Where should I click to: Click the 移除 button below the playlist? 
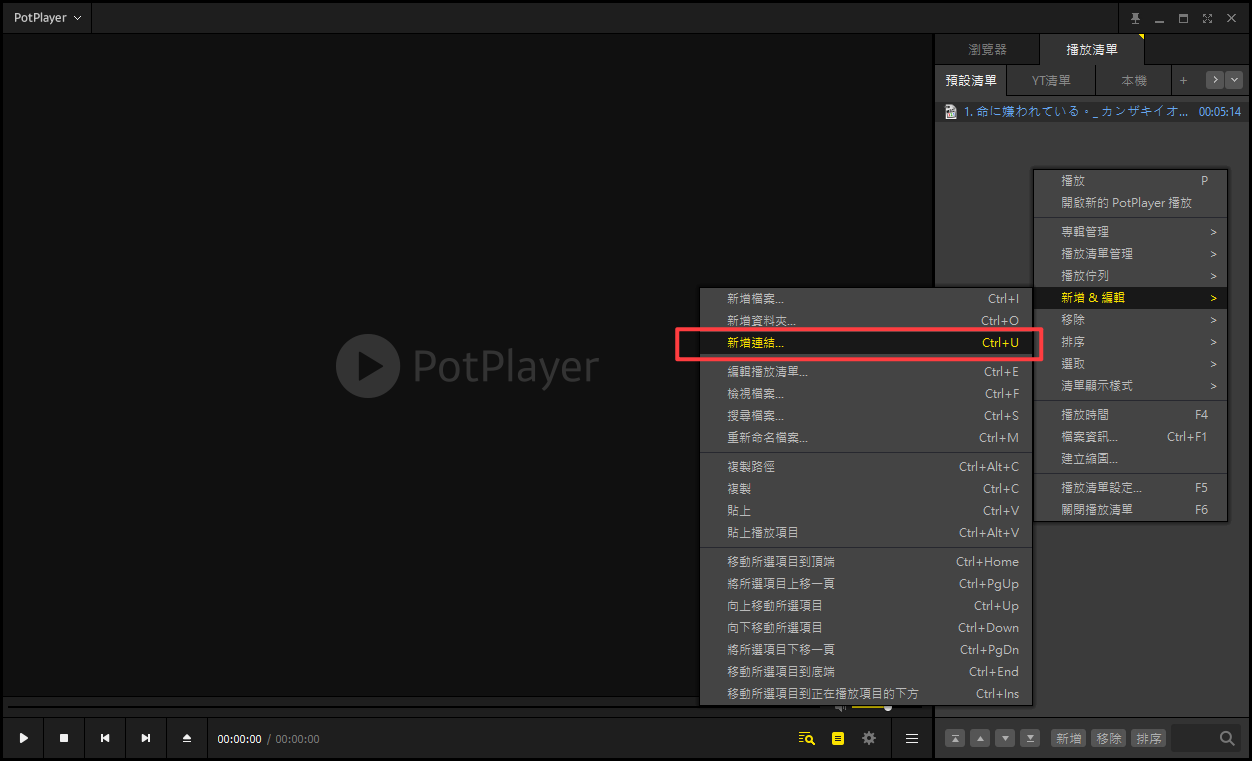point(1109,738)
